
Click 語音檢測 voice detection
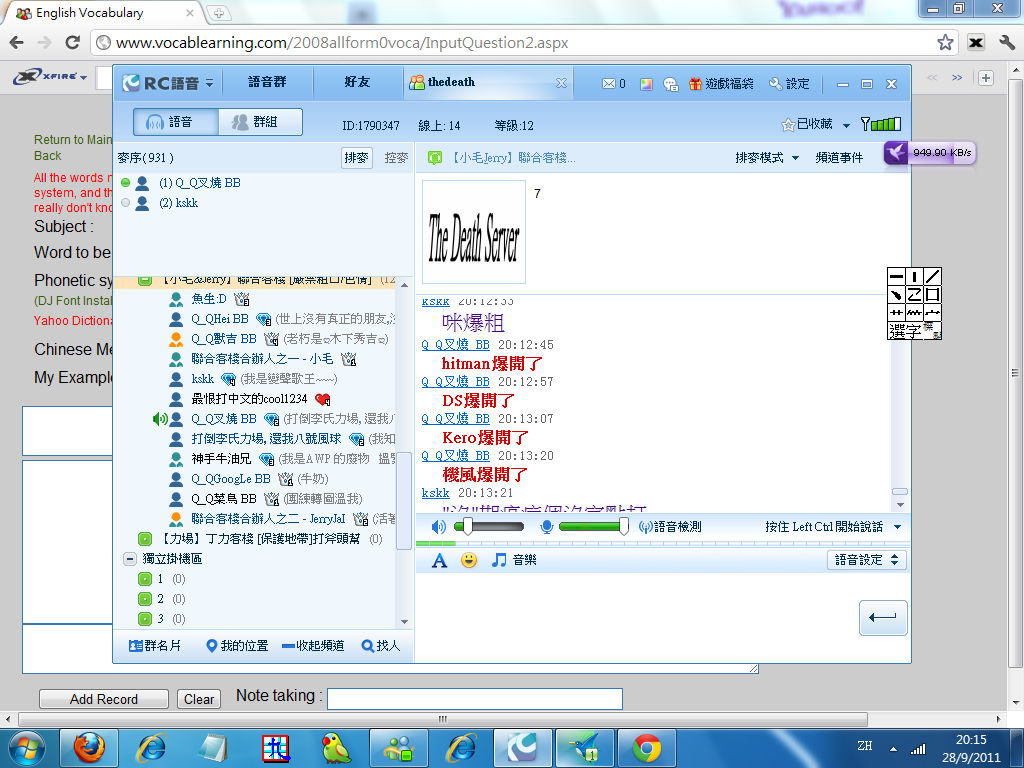click(669, 526)
